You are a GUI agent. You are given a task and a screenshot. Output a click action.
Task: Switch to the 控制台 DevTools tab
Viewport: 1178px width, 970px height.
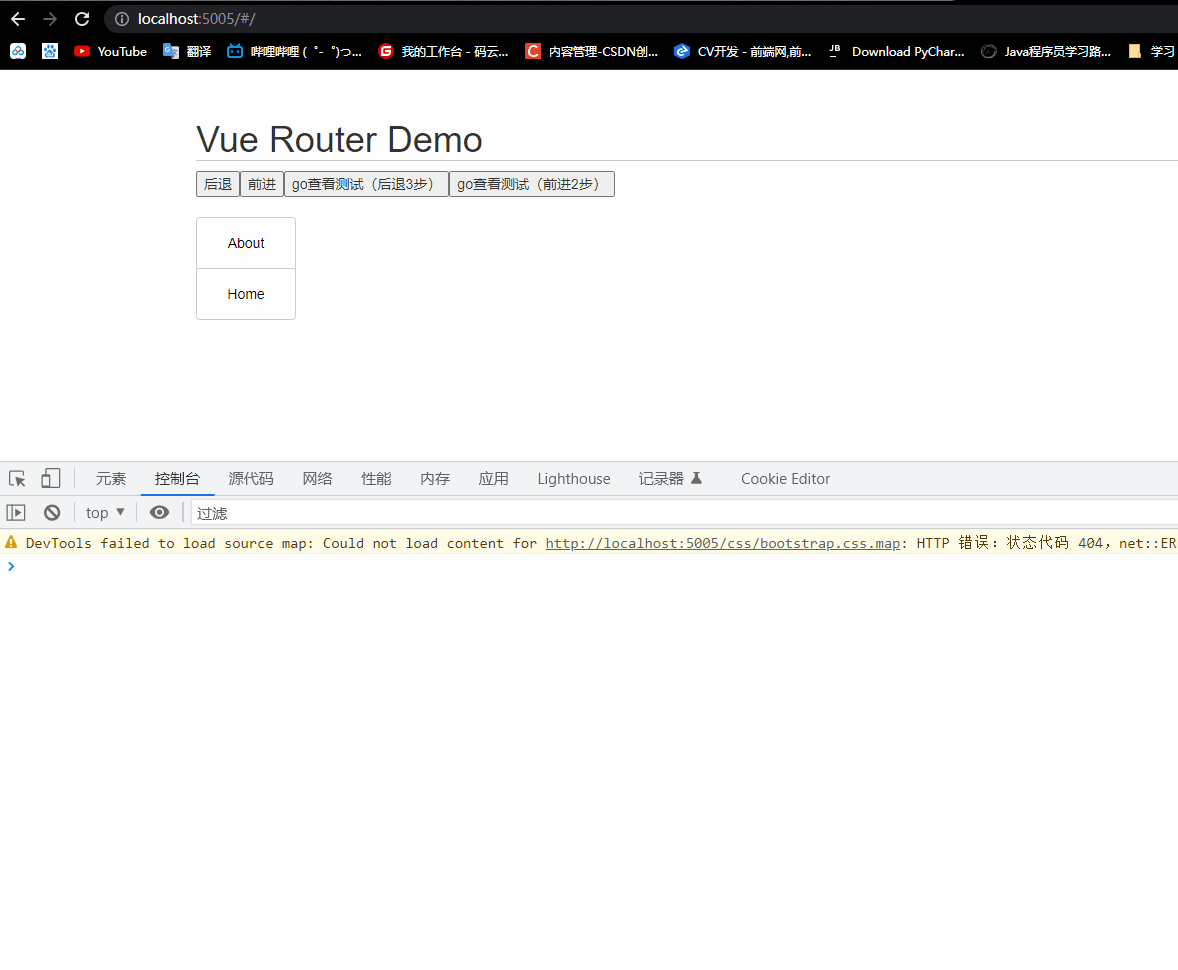pyautogui.click(x=177, y=479)
